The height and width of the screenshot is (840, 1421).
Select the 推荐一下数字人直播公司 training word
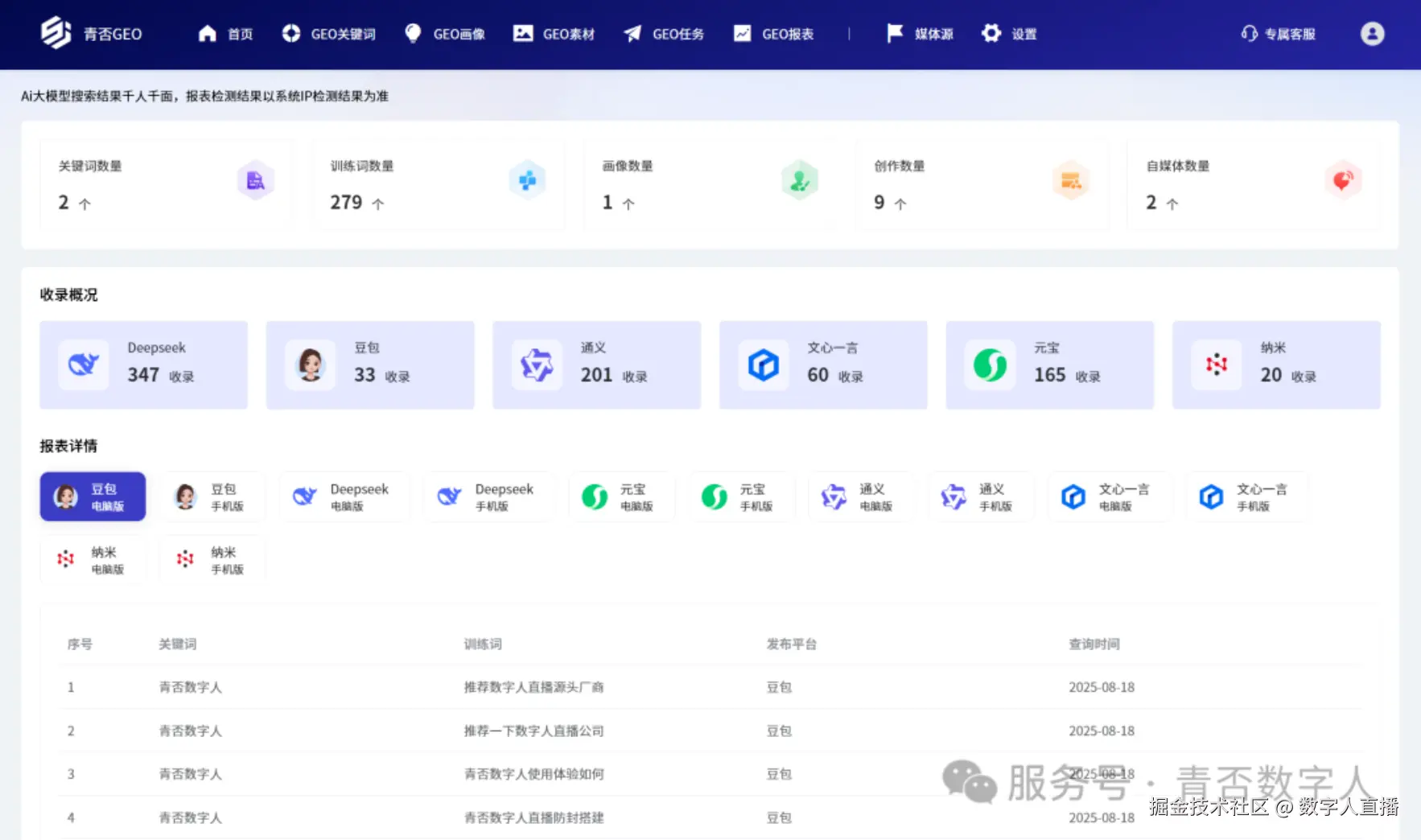(534, 731)
